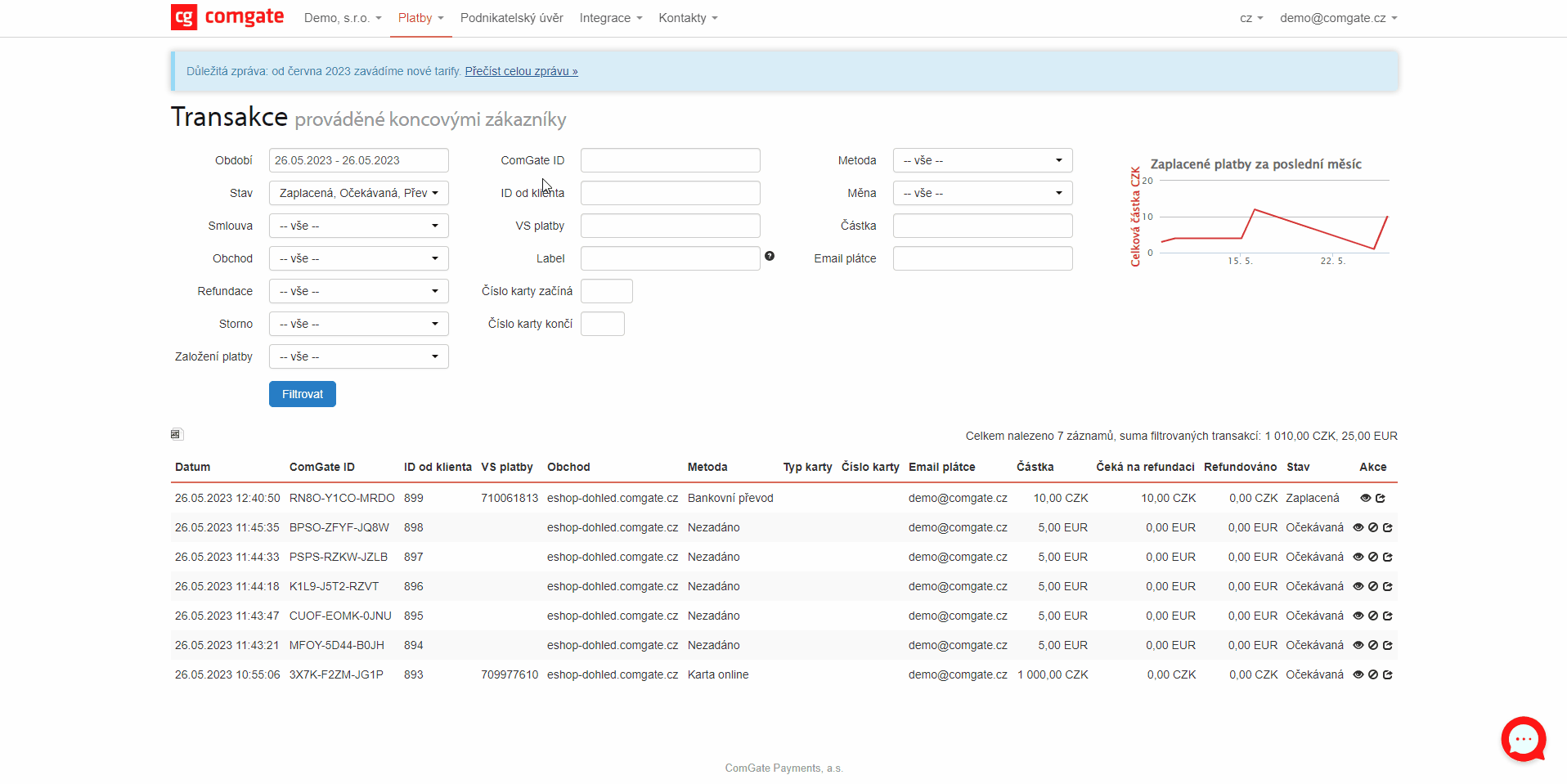Open the Obchod filter dropdown
1567x784 pixels.
pos(359,258)
